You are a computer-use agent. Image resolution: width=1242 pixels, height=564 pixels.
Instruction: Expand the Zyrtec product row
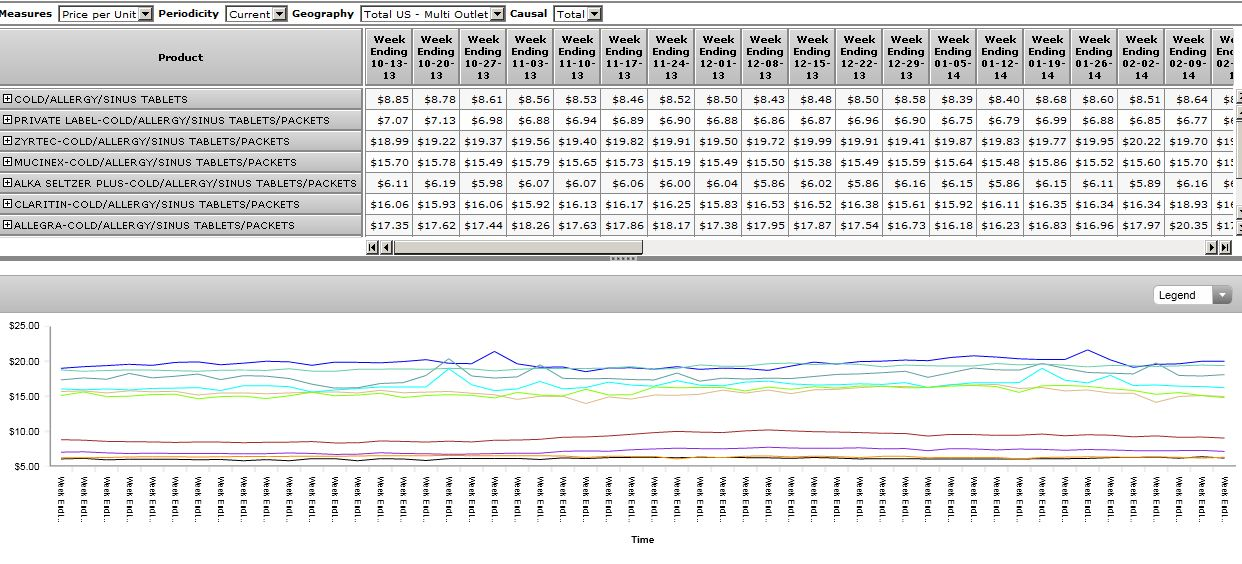[8, 141]
